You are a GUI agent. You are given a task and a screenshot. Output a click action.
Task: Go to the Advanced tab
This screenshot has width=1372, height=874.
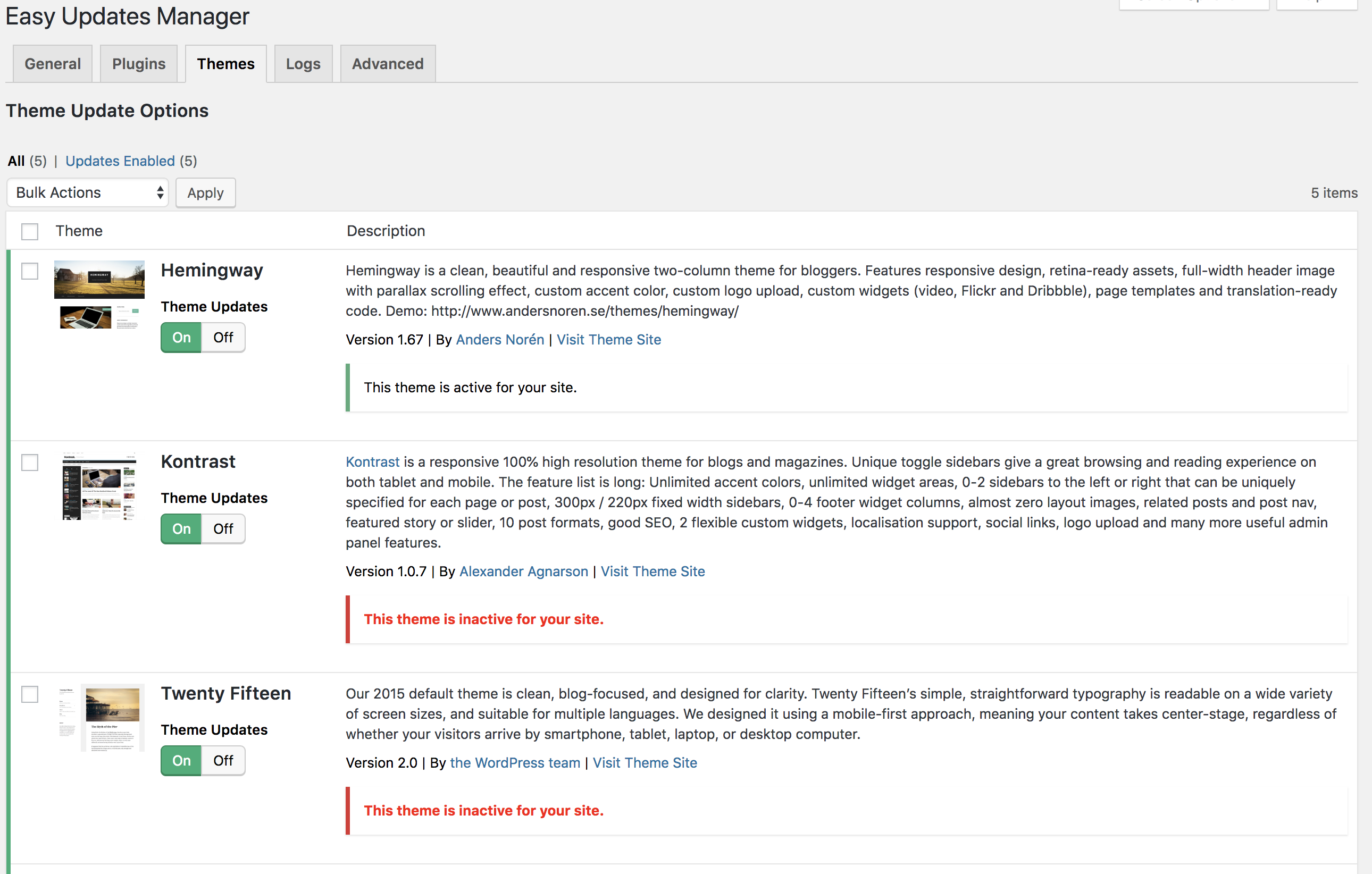point(388,64)
